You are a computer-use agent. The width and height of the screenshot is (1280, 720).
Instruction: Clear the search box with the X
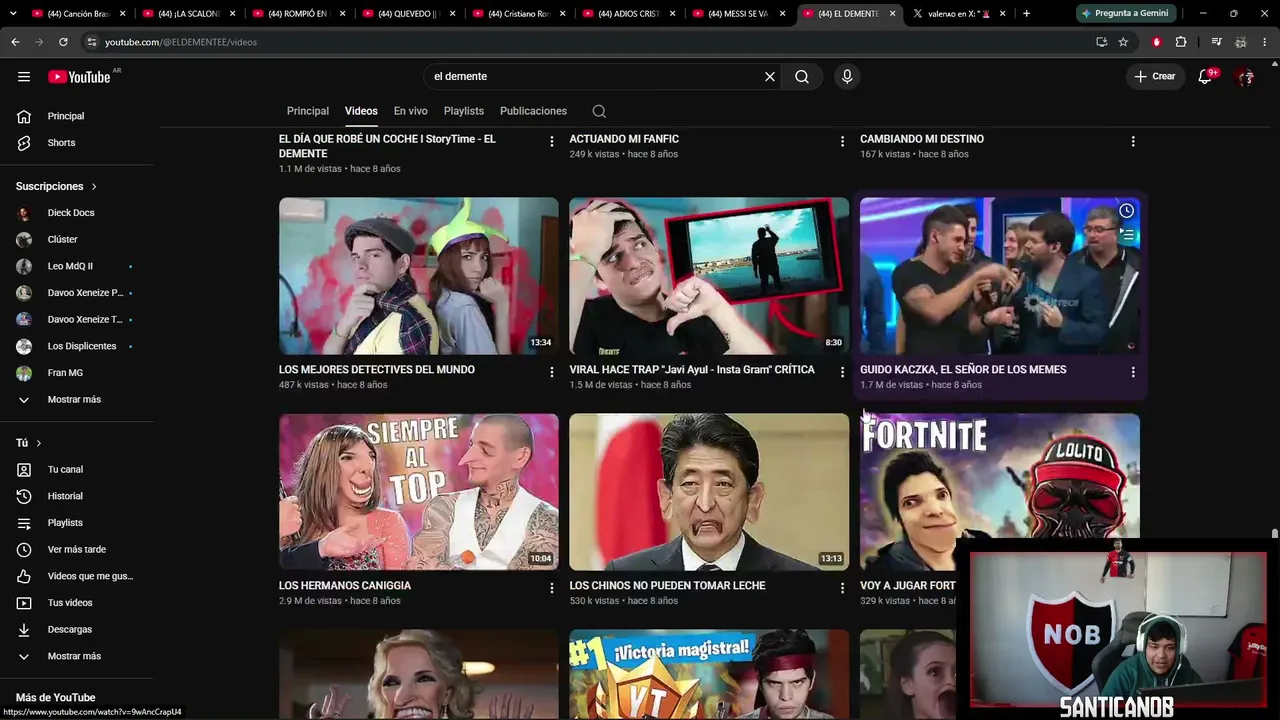click(770, 77)
